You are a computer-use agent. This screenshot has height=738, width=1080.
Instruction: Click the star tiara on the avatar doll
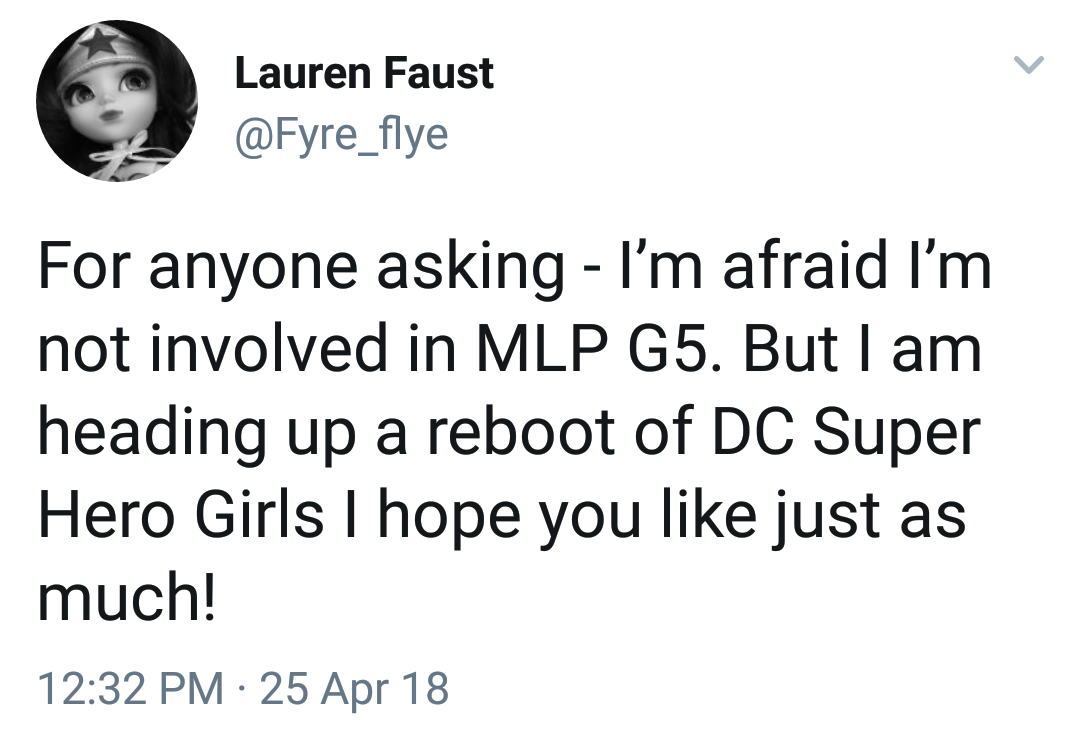point(98,43)
